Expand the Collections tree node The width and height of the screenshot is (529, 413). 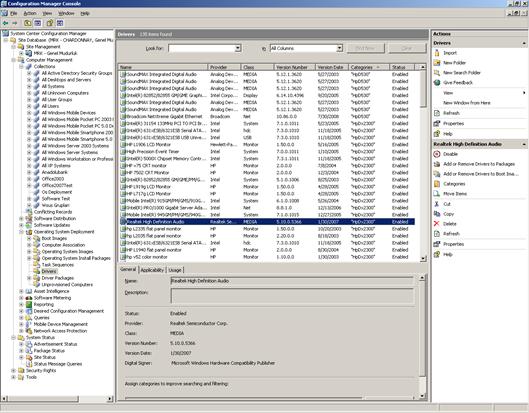pos(21,67)
